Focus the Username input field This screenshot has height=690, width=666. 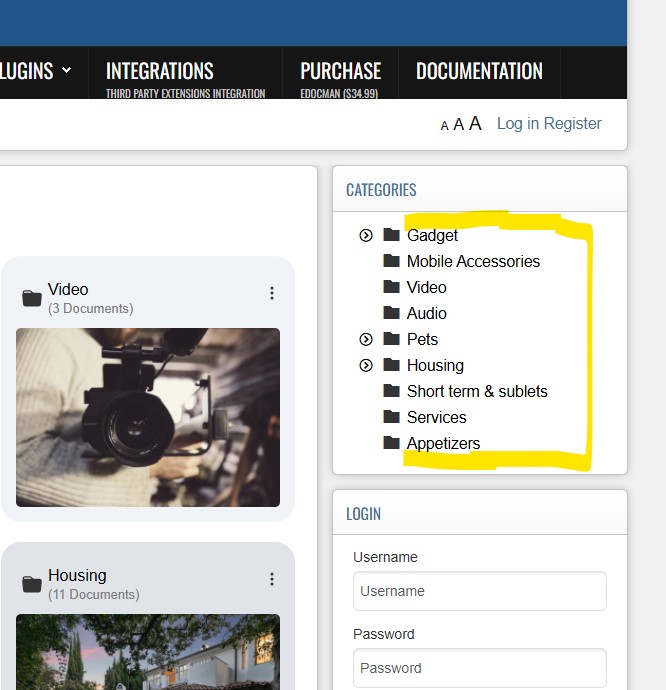[x=480, y=591]
